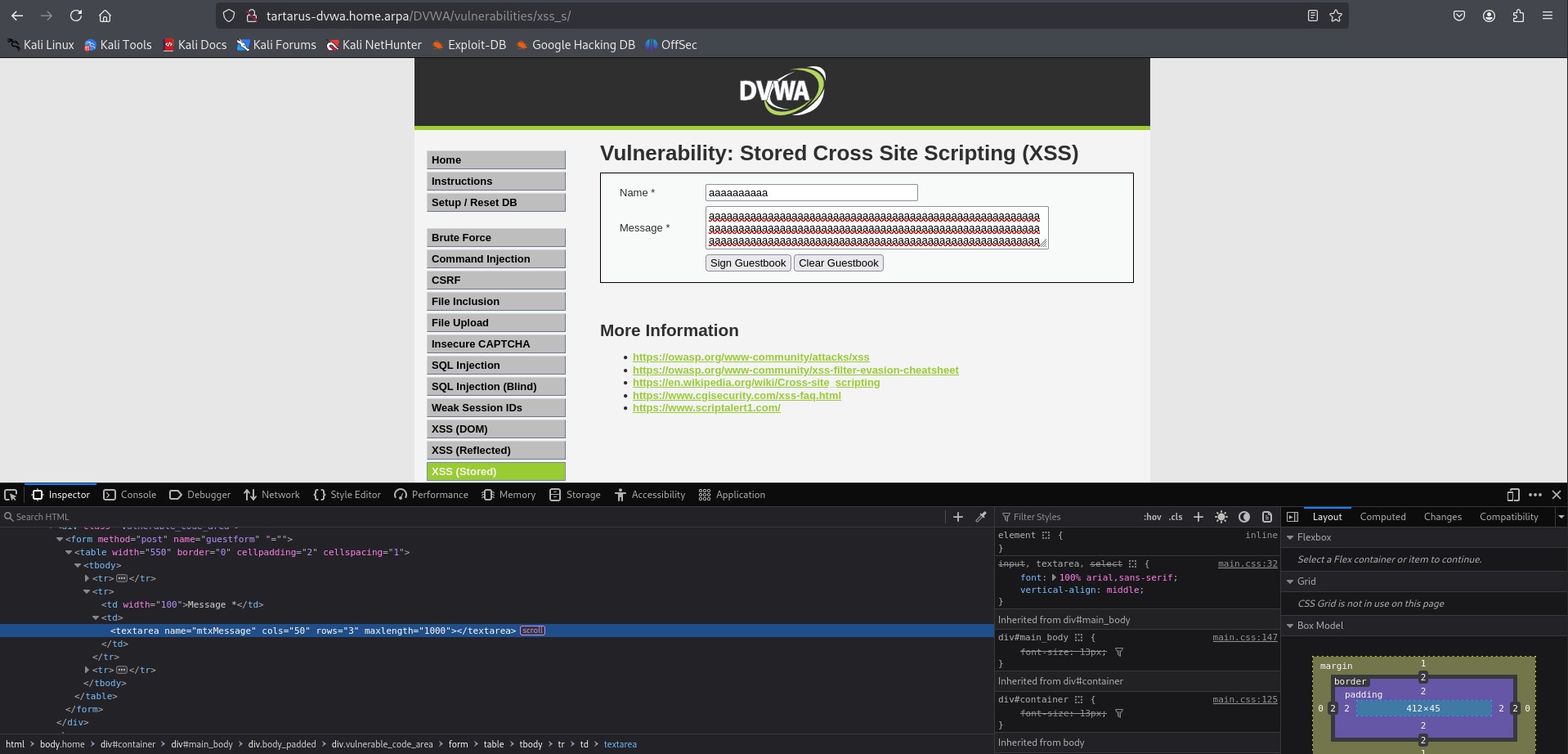Toggle the .cls class editor
Viewport: 1568px width, 754px height.
click(1176, 517)
